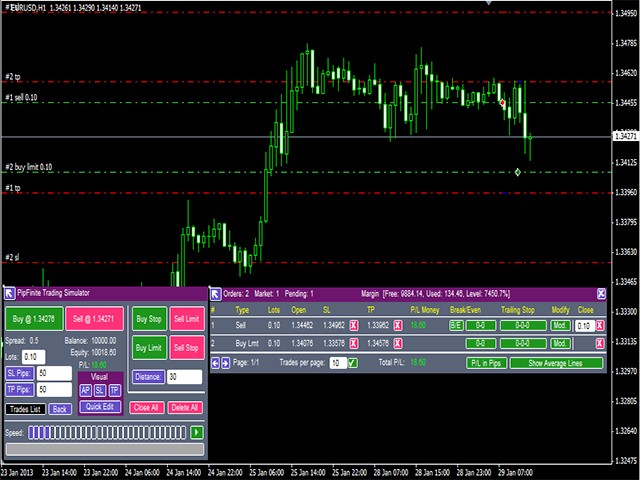Click Delete All pending orders
Screen dimensions: 640x480
(x=185, y=407)
